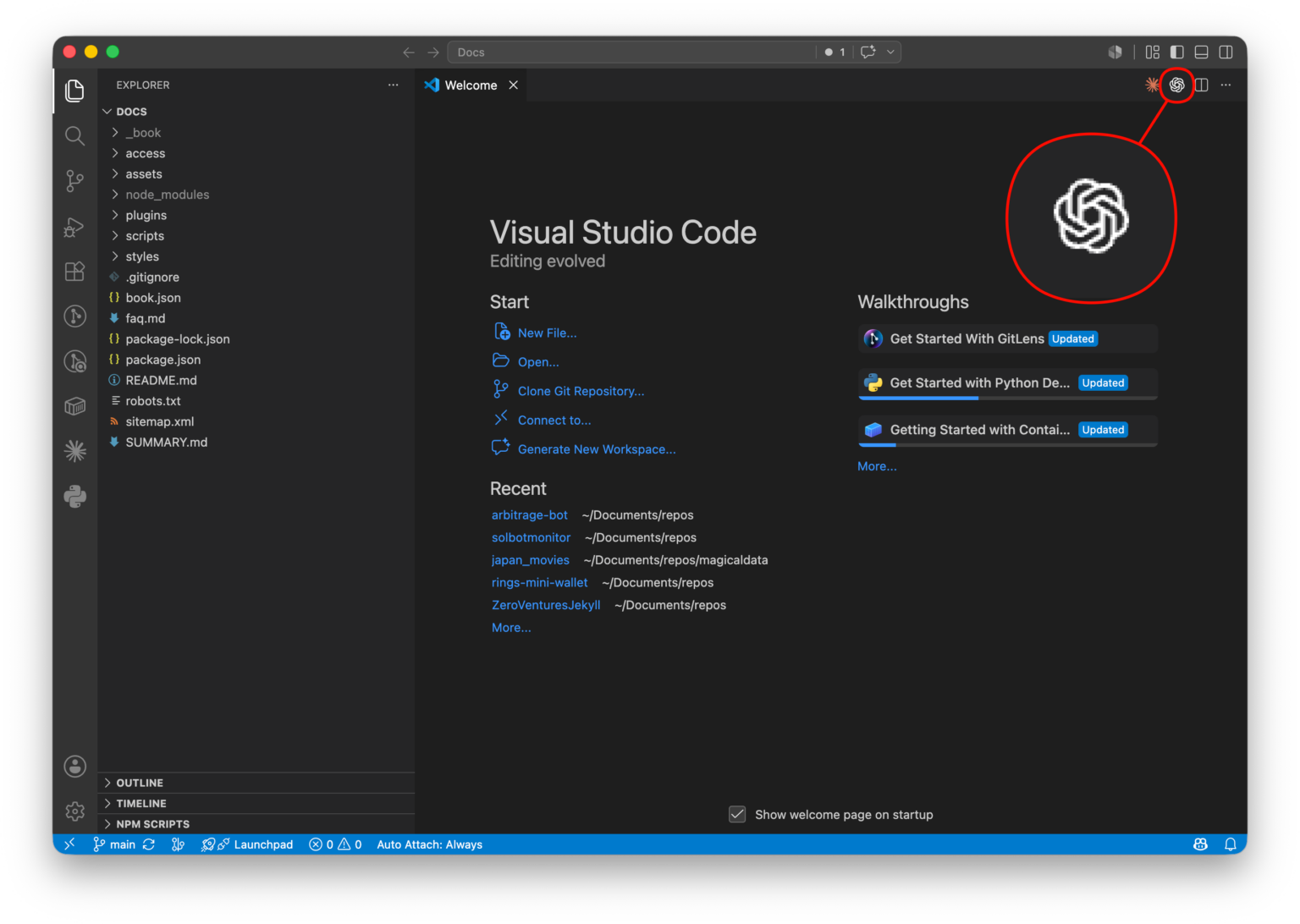Open book.json file

click(256, 298)
